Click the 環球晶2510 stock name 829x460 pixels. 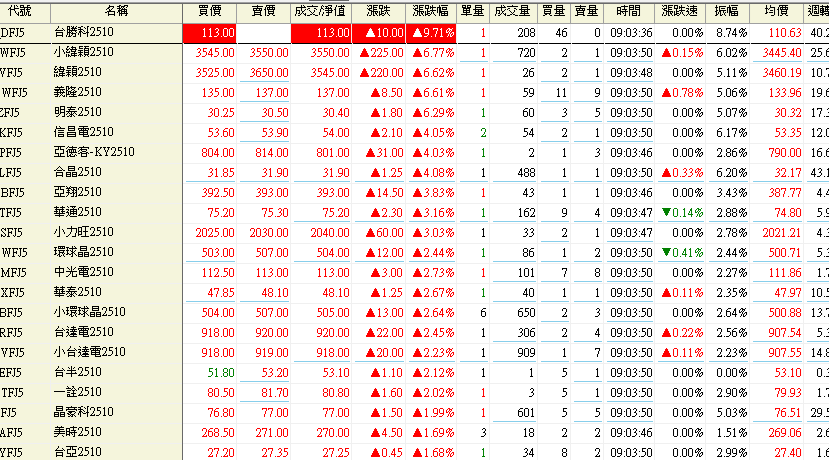click(x=85, y=252)
